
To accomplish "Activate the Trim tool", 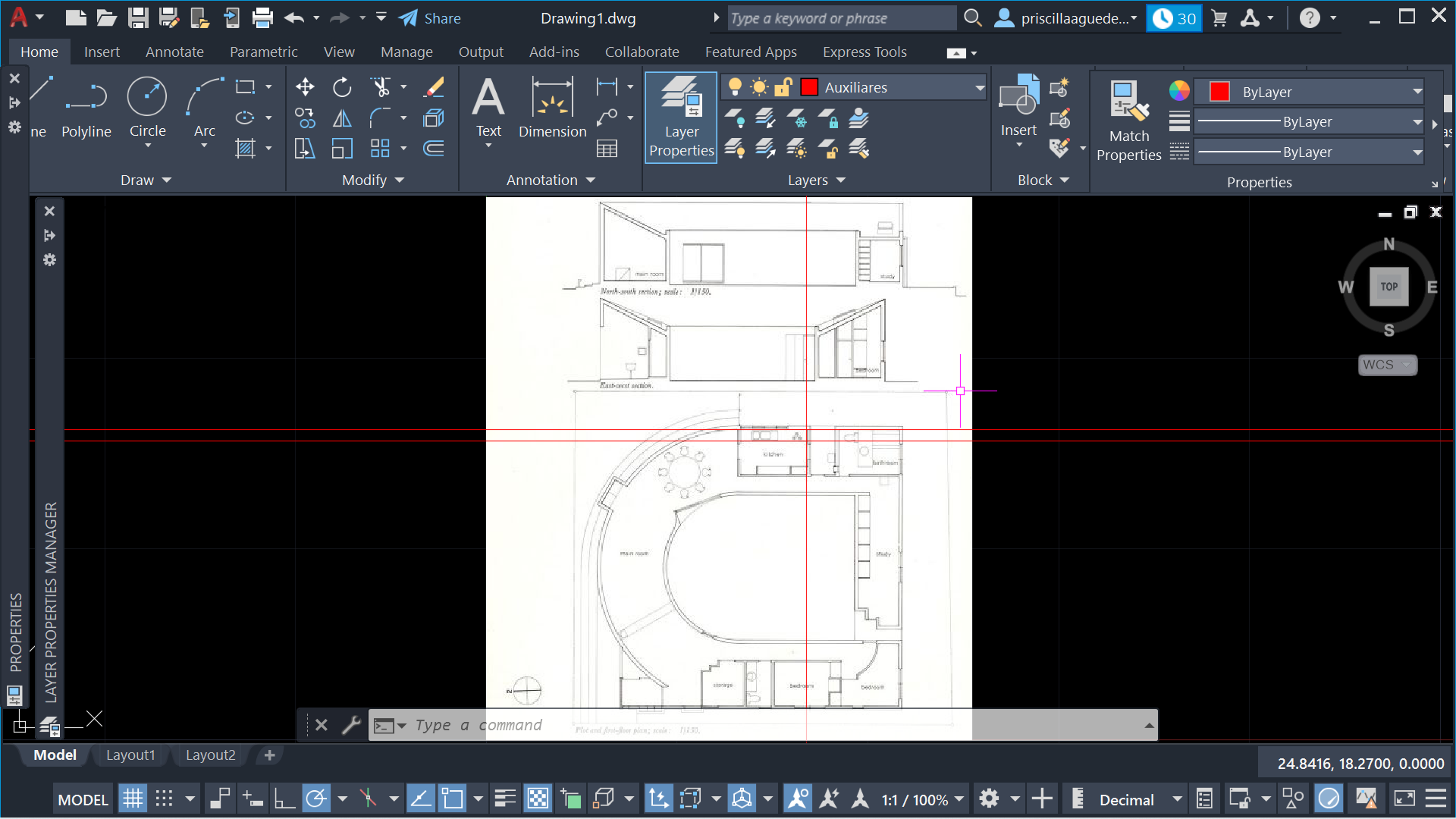I will click(381, 87).
